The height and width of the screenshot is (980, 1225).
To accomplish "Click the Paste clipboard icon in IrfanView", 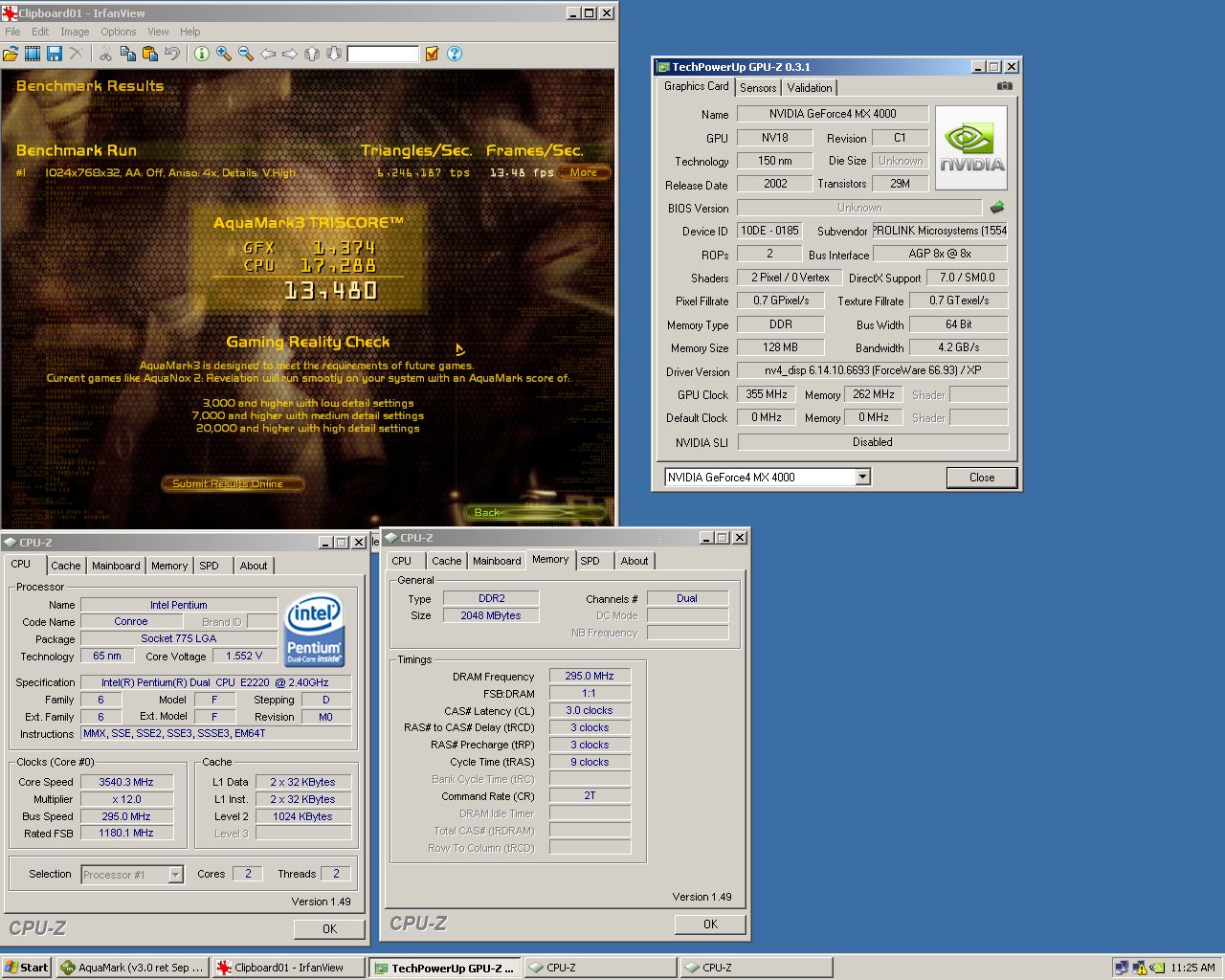I will pyautogui.click(x=149, y=55).
